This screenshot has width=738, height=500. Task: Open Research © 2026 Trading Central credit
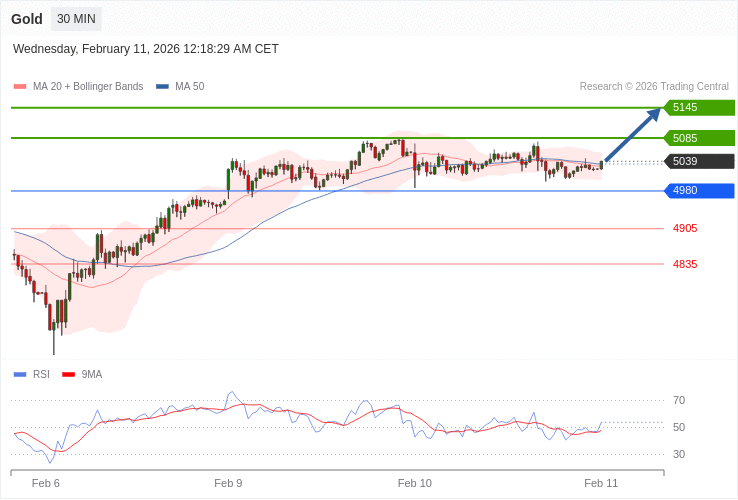click(654, 87)
